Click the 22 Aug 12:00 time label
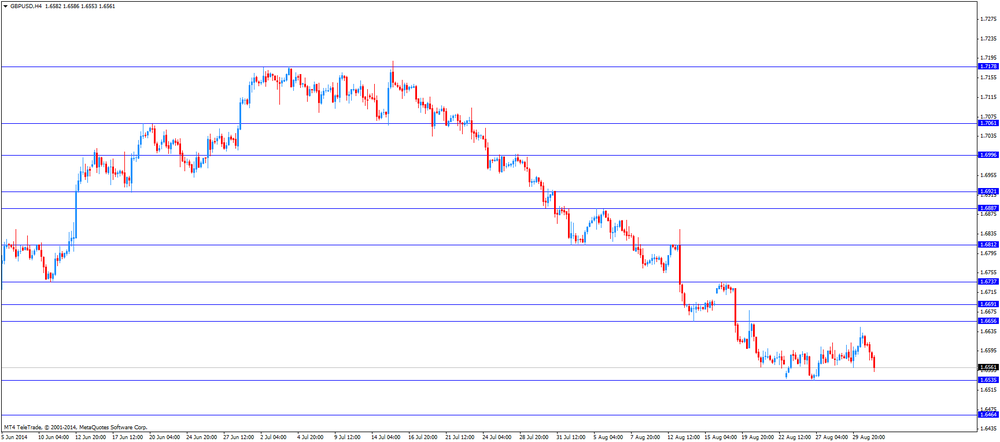The height and width of the screenshot is (442, 1000). pyautogui.click(x=795, y=438)
